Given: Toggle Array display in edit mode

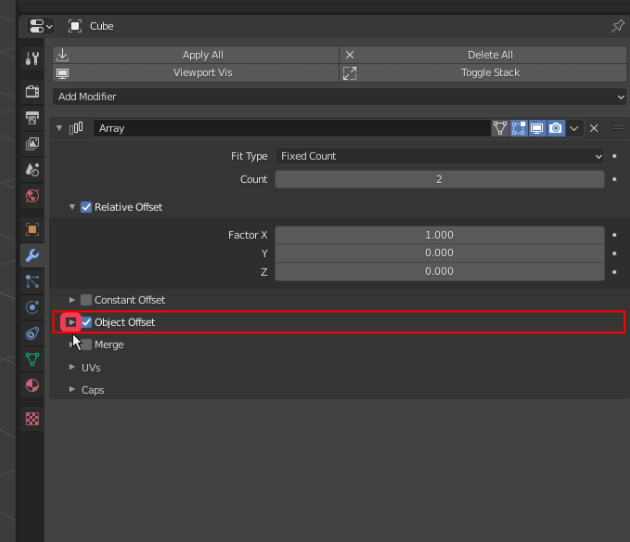Looking at the screenshot, I should coord(518,128).
